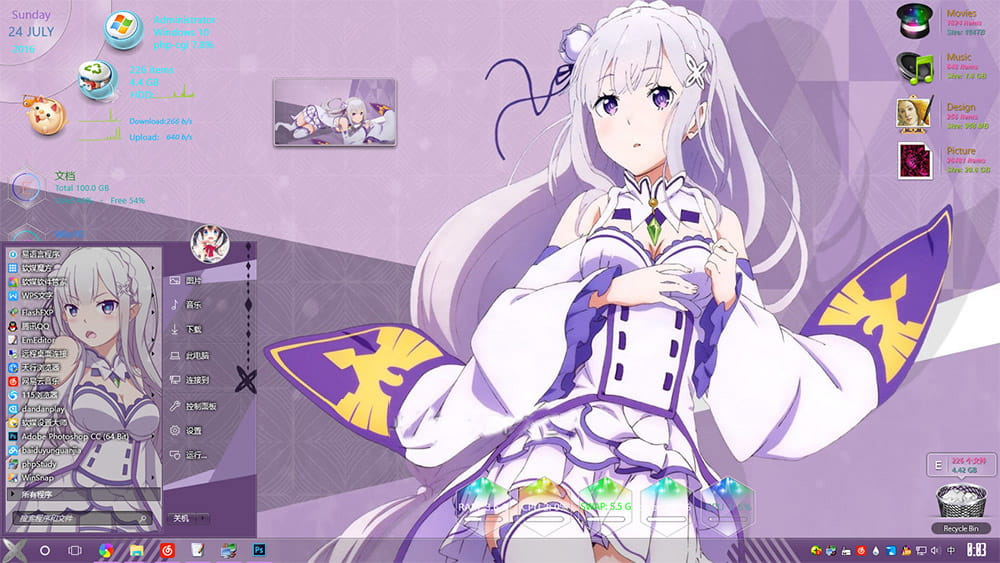The image size is (1000, 563).
Task: Click the Sunday 24 JULY date gadget
Action: (31, 31)
